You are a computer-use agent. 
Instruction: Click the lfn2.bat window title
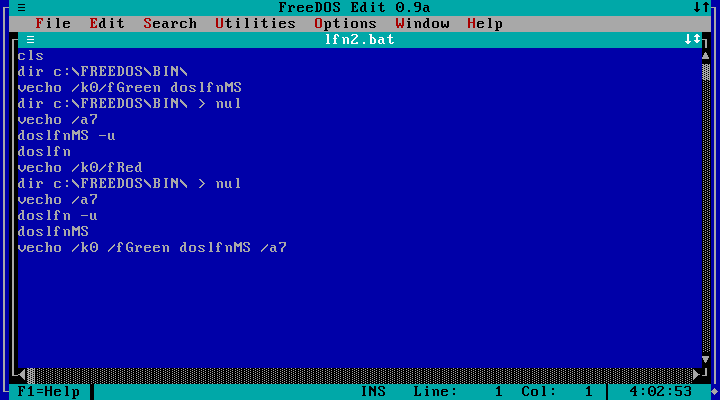360,39
